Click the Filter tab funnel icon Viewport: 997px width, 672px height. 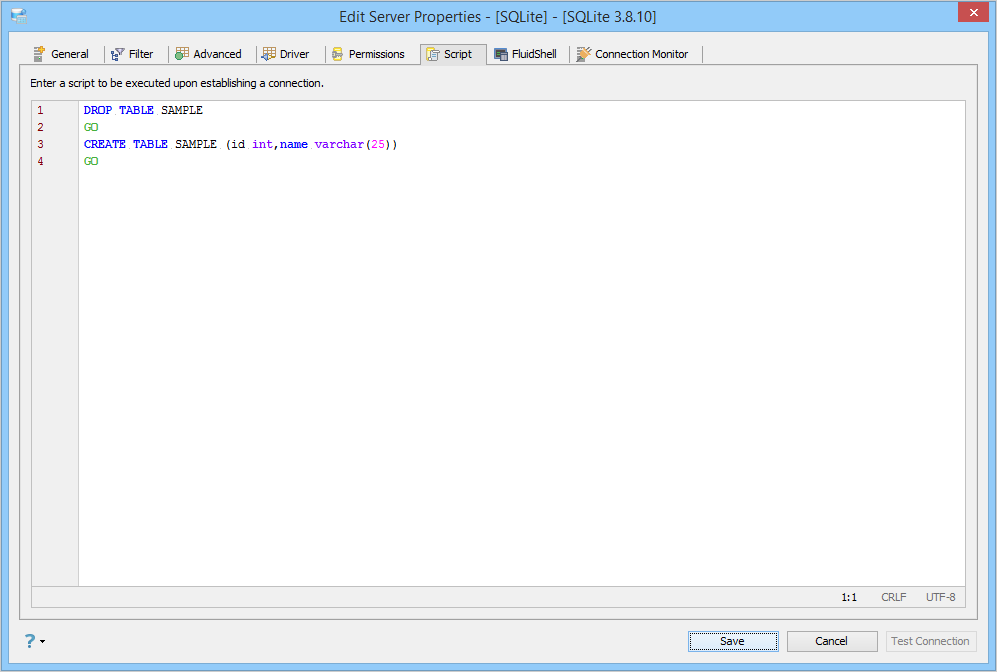pos(118,55)
